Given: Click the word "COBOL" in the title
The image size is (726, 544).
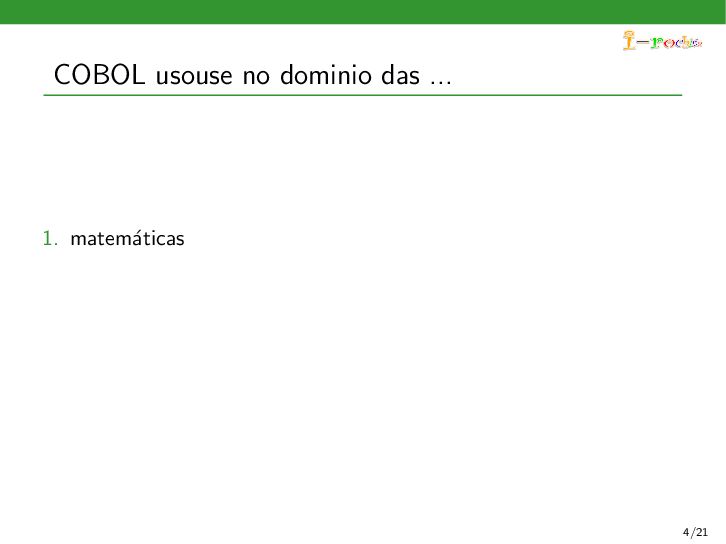Looking at the screenshot, I should point(100,75).
